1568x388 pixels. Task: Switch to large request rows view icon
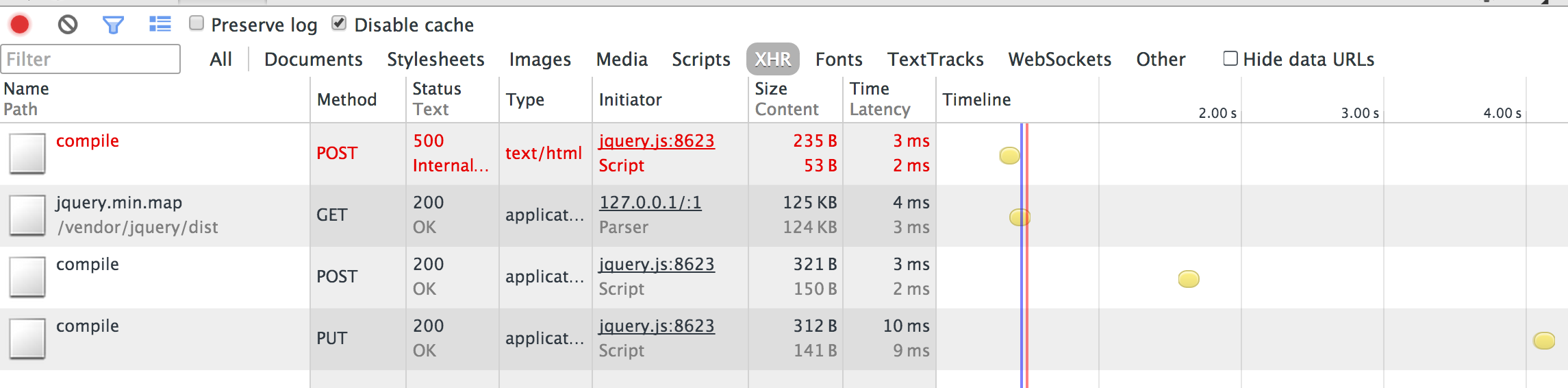click(160, 25)
